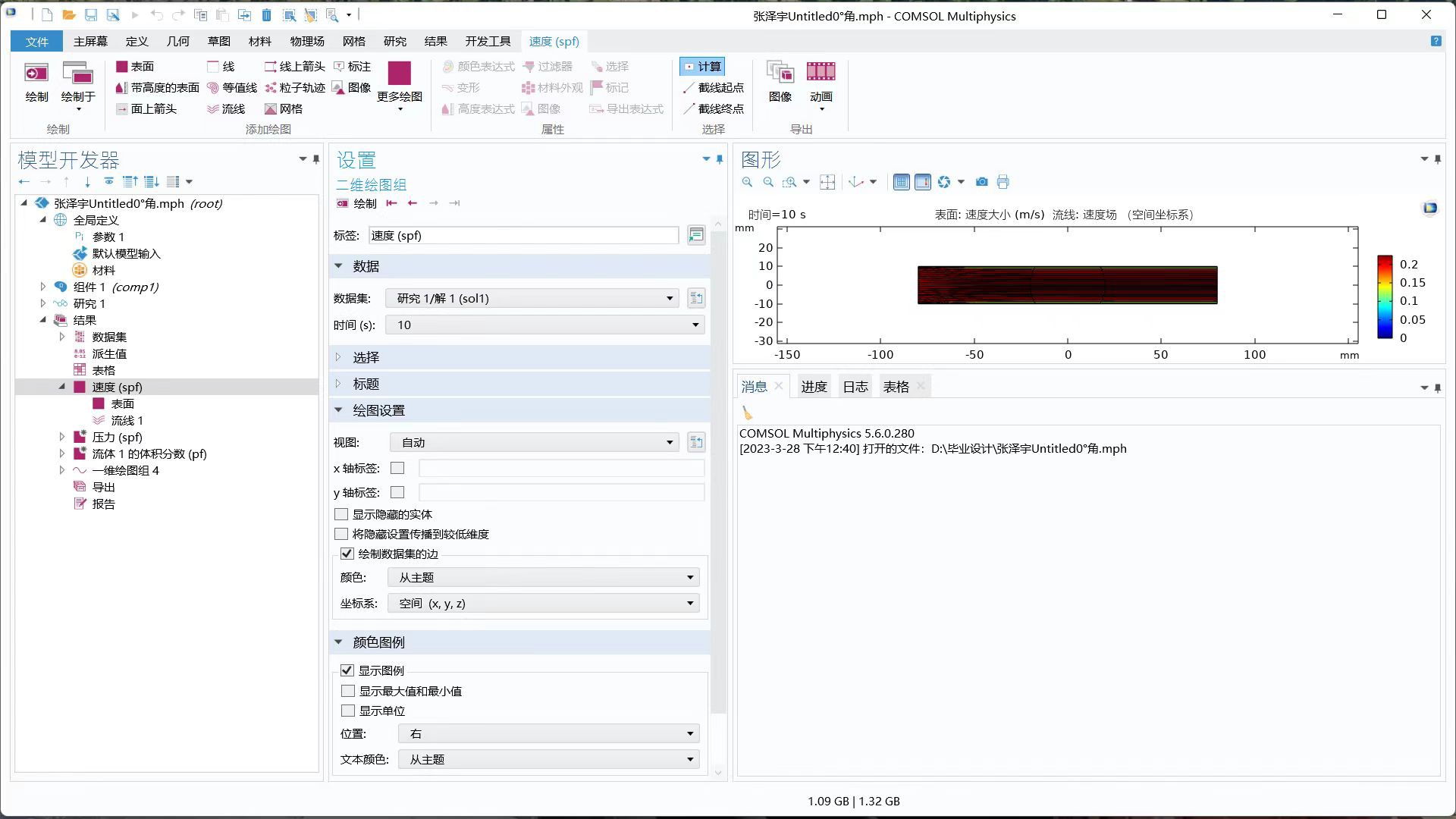This screenshot has width=1456, height=819.
Task: Zoom in on the graphics window
Action: click(x=748, y=182)
